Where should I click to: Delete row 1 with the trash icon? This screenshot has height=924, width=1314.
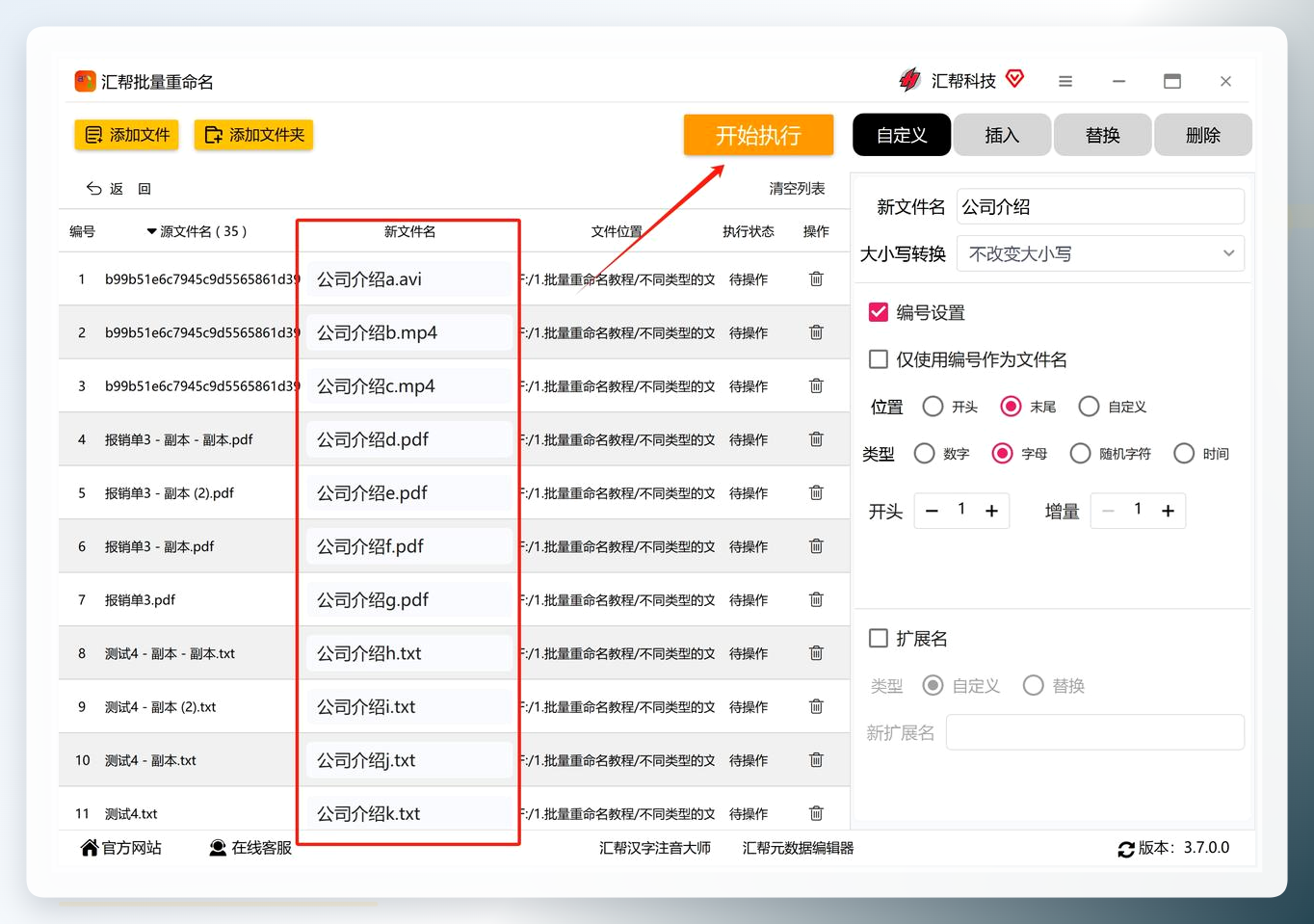pyautogui.click(x=816, y=279)
